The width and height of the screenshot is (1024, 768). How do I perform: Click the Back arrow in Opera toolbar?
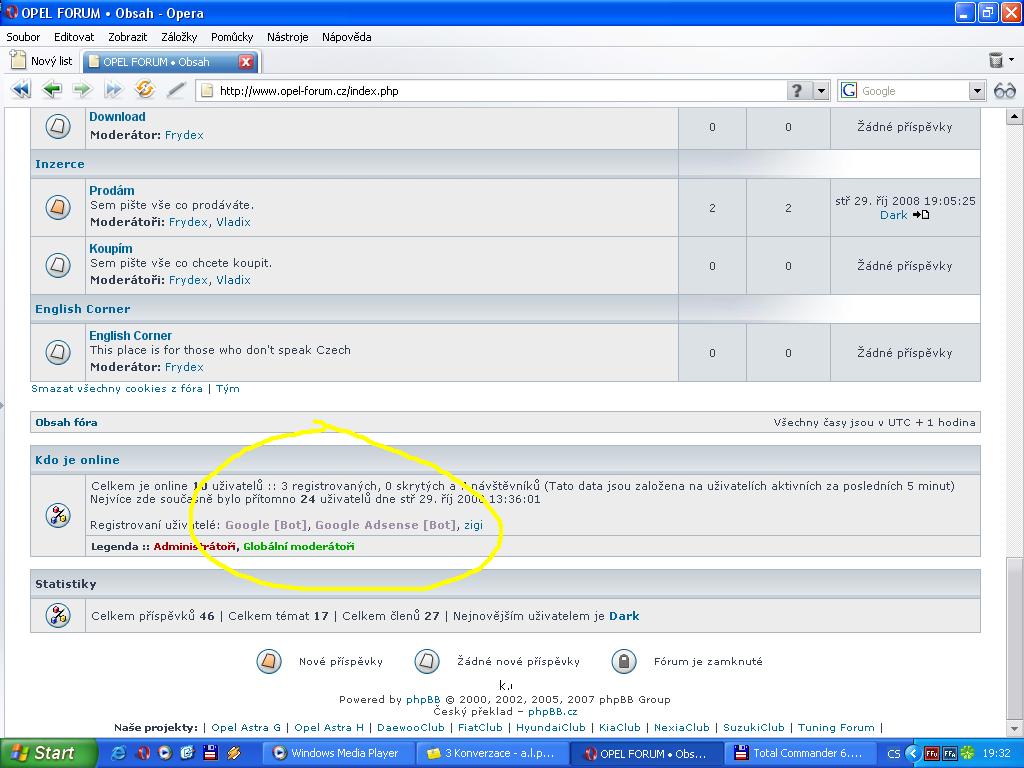coord(52,90)
